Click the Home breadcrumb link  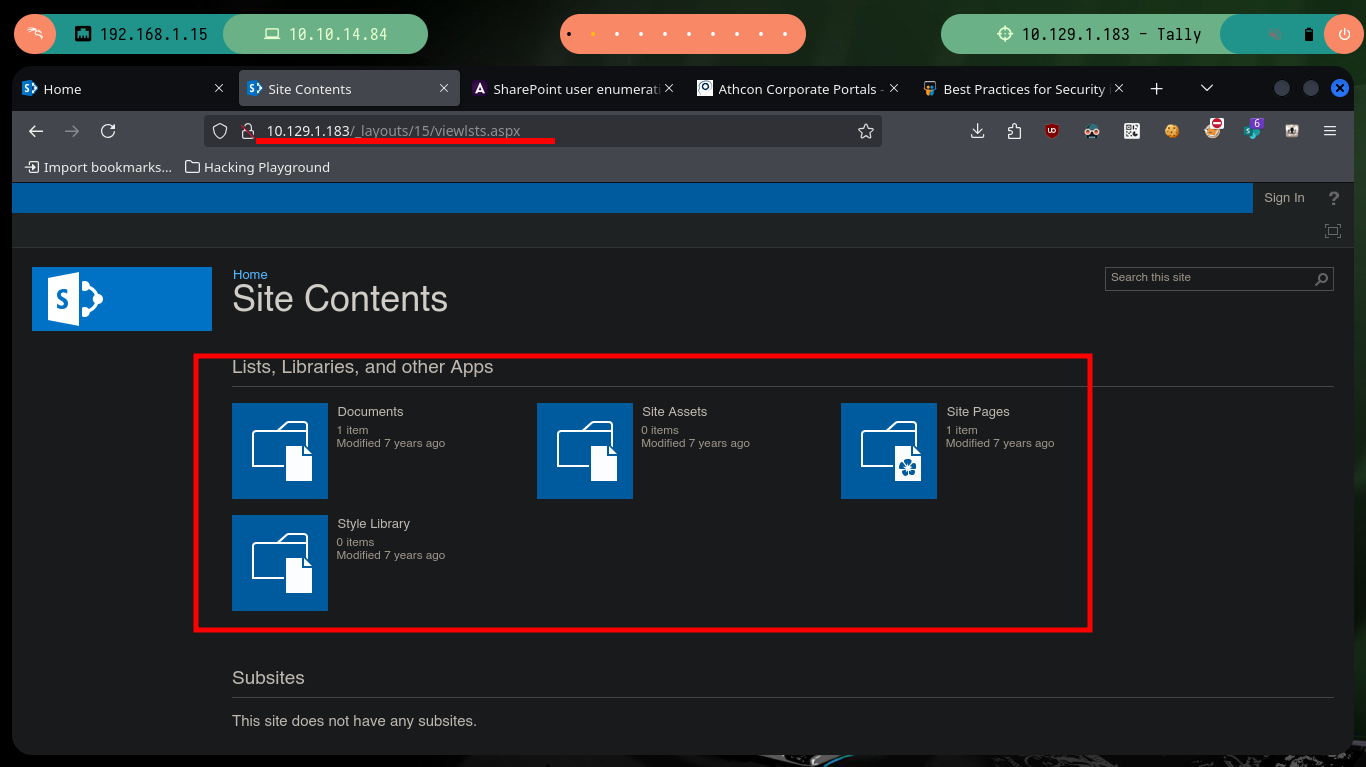250,274
